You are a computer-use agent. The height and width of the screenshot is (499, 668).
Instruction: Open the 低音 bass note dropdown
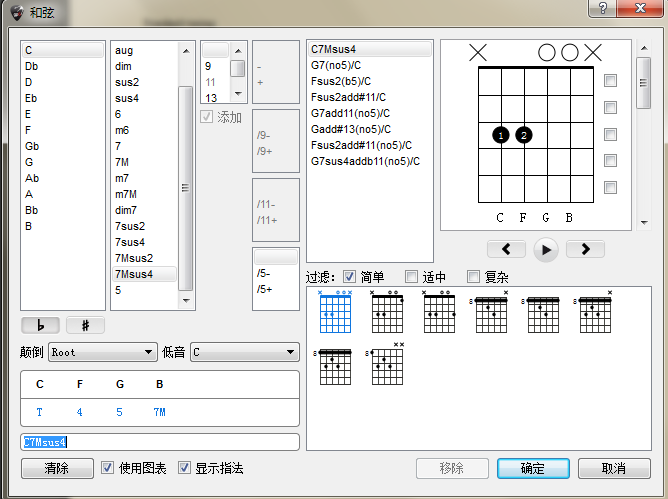[244, 352]
